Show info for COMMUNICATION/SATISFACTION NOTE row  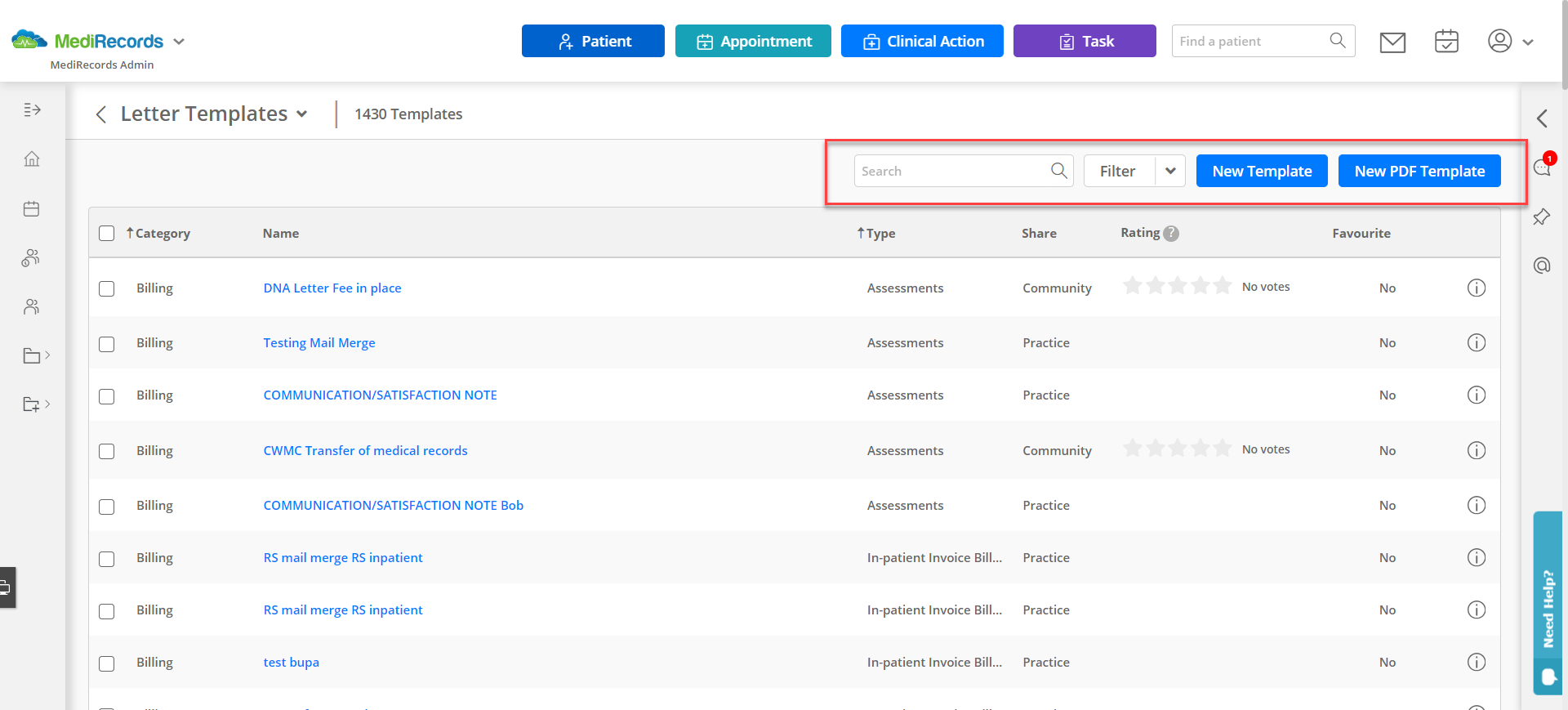click(x=1477, y=395)
